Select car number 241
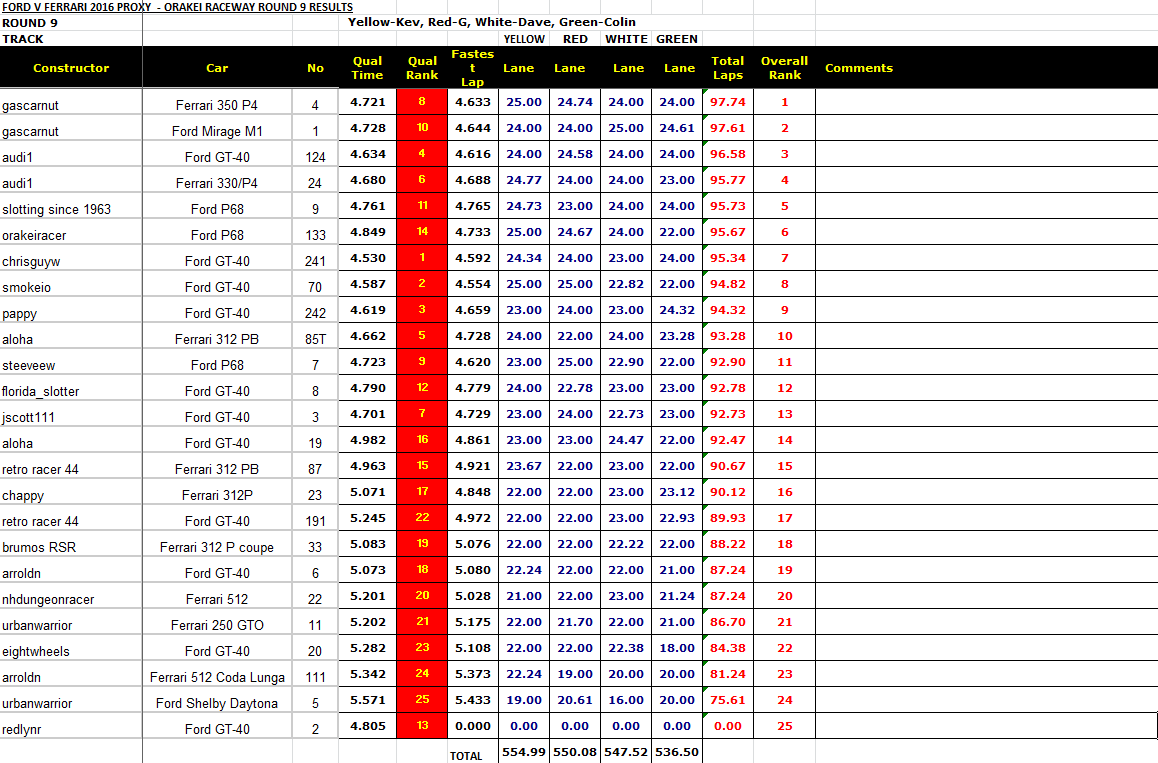Screen dimensions: 1158x763 click(315, 261)
